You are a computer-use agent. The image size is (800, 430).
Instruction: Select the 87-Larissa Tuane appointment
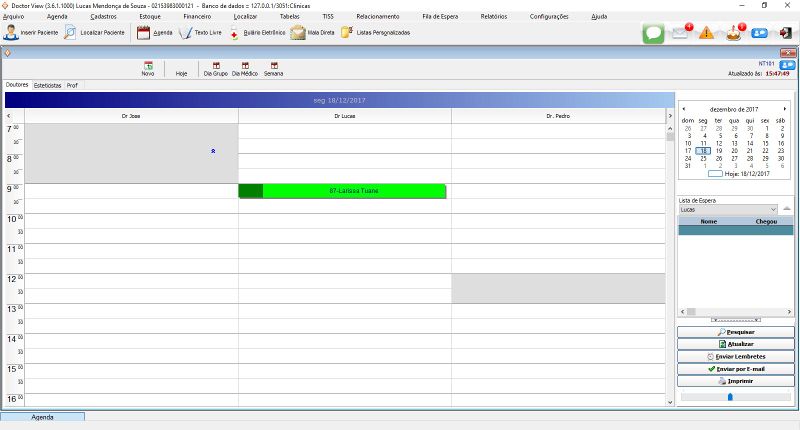pyautogui.click(x=342, y=191)
